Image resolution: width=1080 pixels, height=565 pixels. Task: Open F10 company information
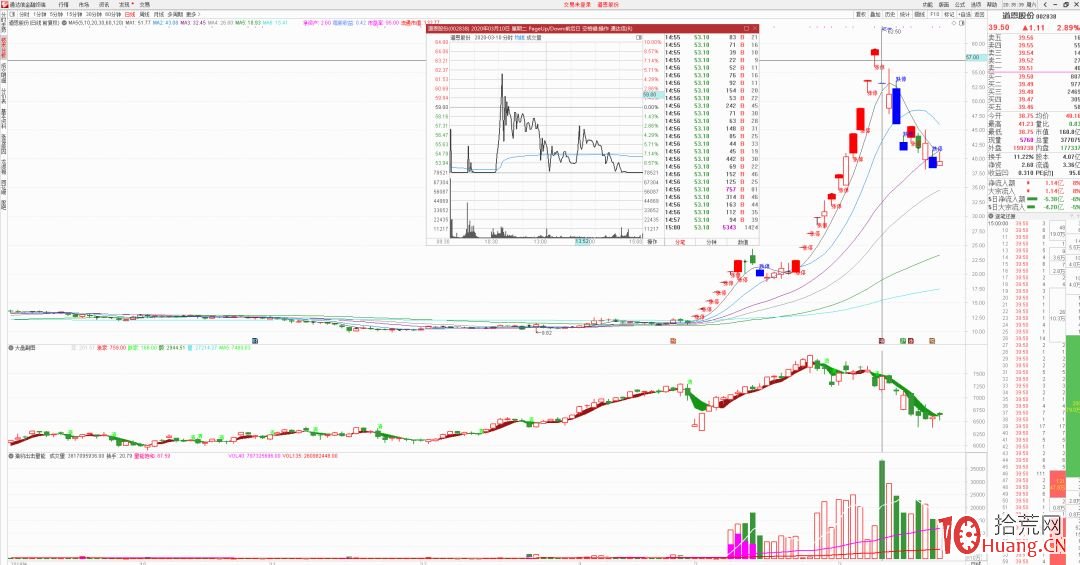click(x=935, y=14)
